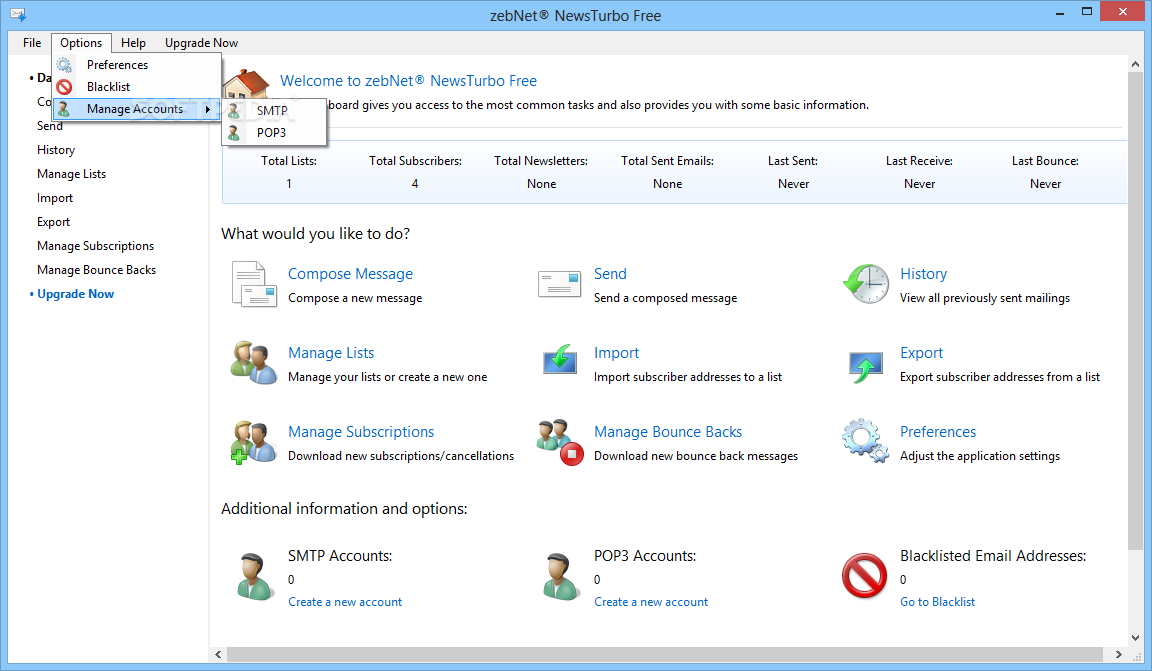The width and height of the screenshot is (1152, 671).
Task: Click the POP3 Accounts person icon
Action: point(561,576)
